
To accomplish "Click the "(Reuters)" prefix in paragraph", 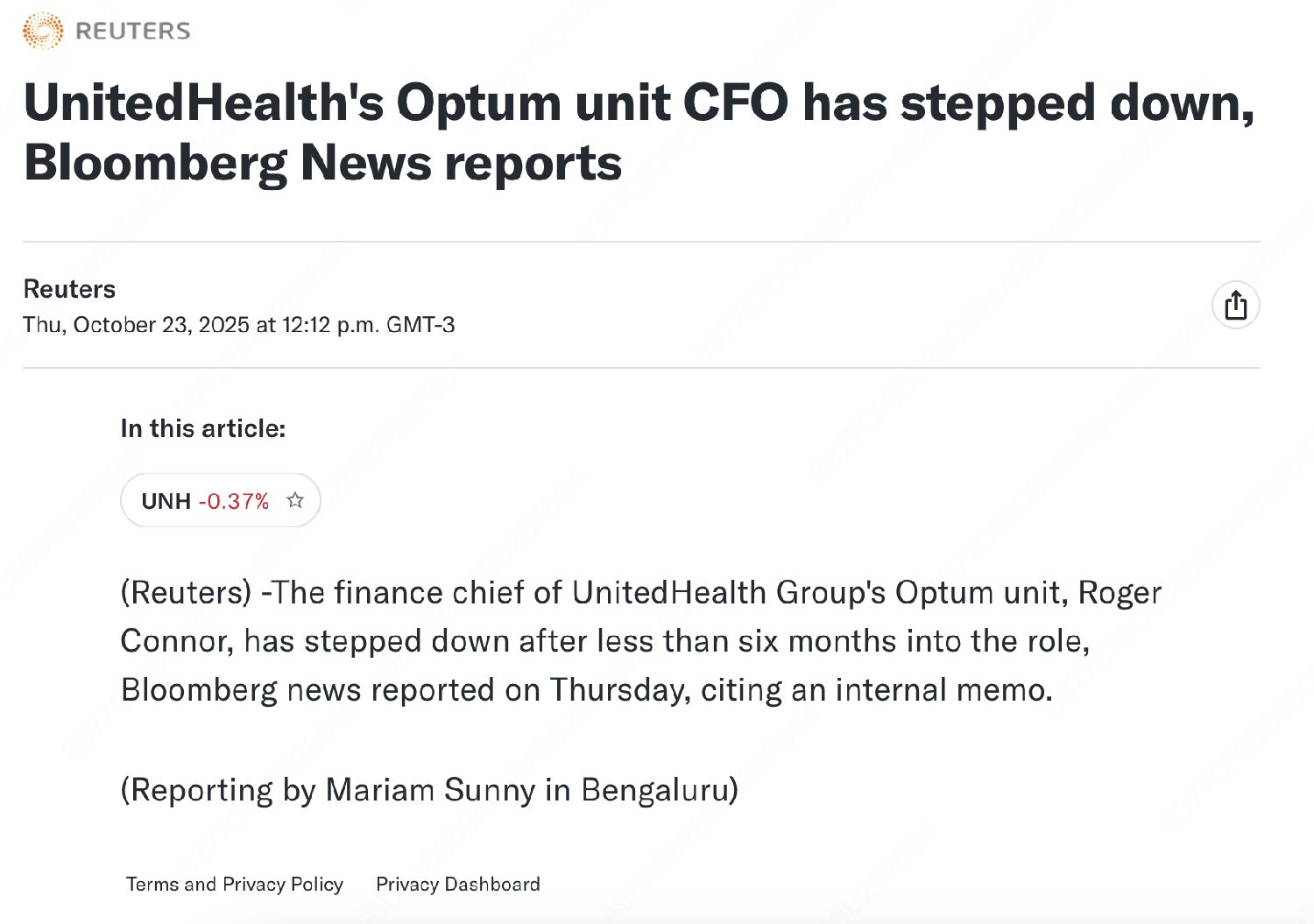I will (186, 593).
